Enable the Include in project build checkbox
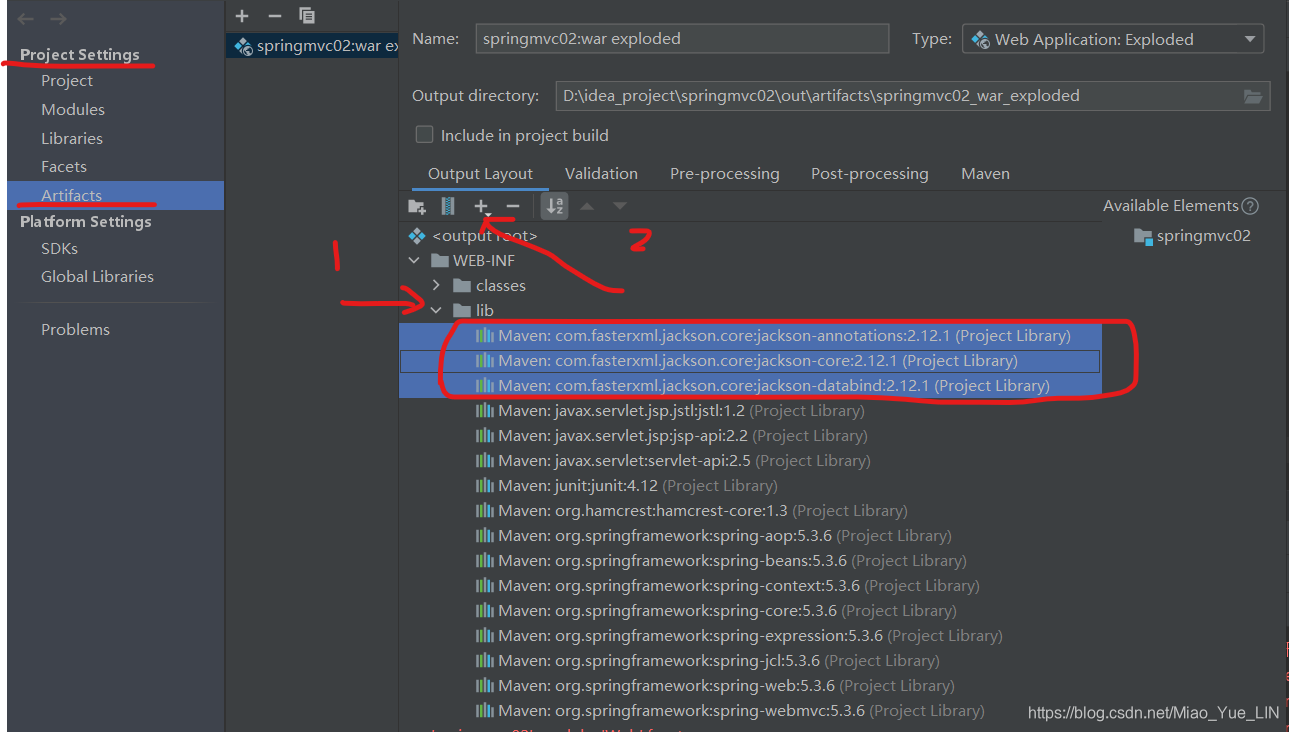1289x732 pixels. point(424,134)
